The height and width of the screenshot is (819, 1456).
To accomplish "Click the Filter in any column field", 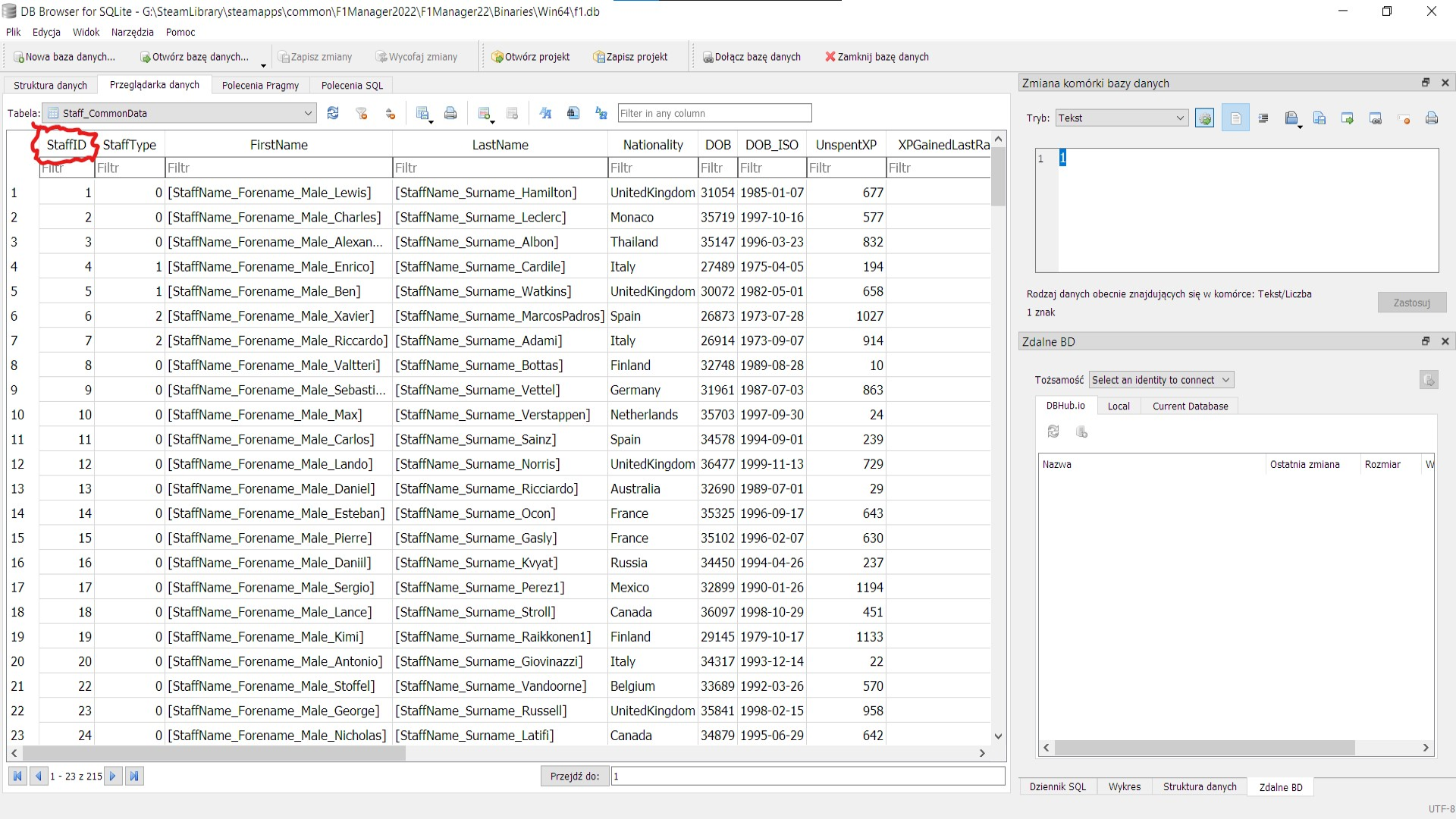I will pos(714,114).
